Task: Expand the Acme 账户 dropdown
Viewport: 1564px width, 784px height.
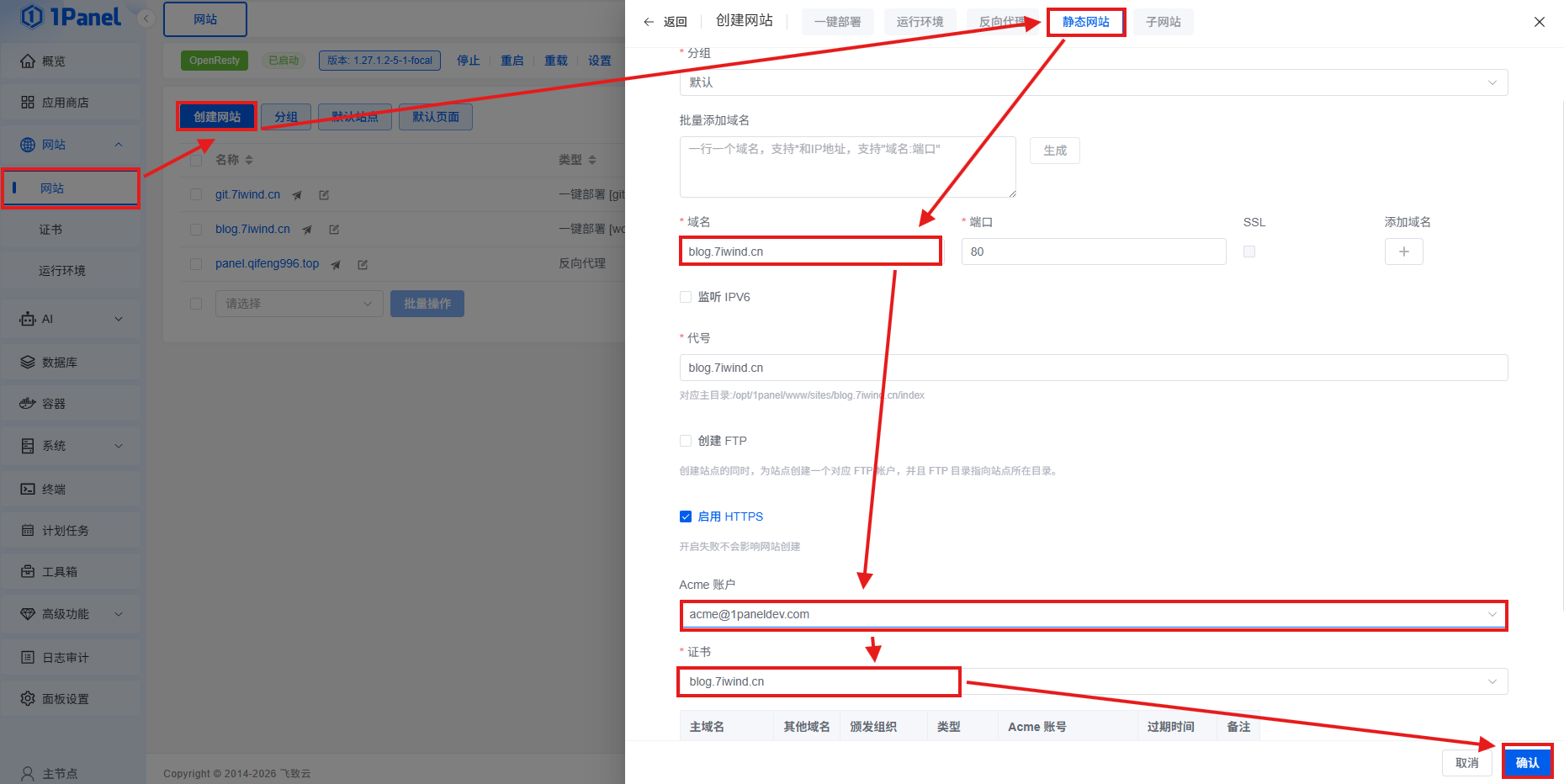Action: tap(1093, 615)
